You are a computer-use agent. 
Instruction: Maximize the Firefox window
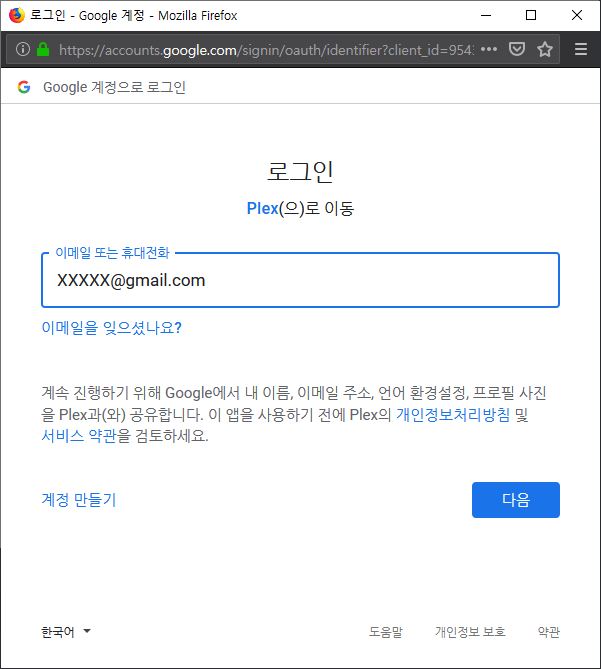(531, 15)
